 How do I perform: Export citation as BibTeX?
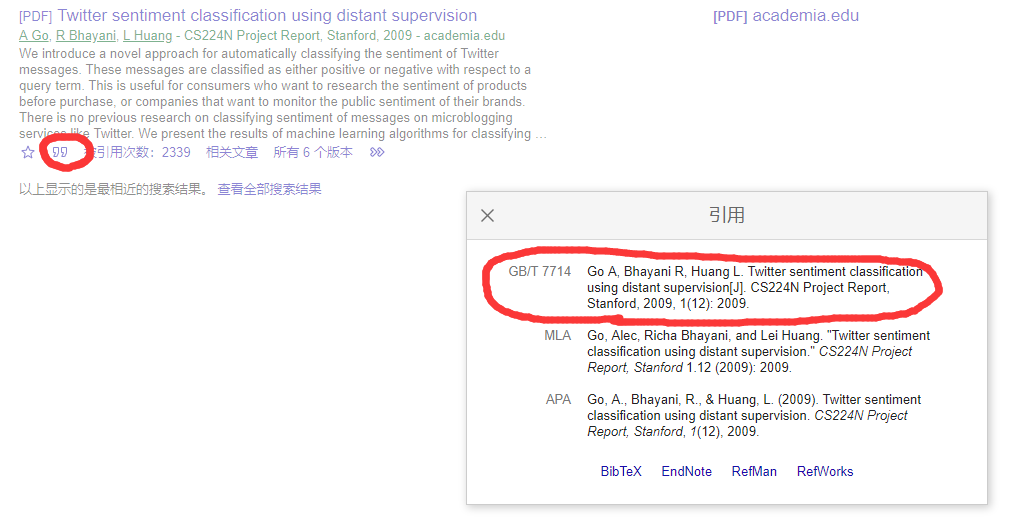tap(621, 472)
